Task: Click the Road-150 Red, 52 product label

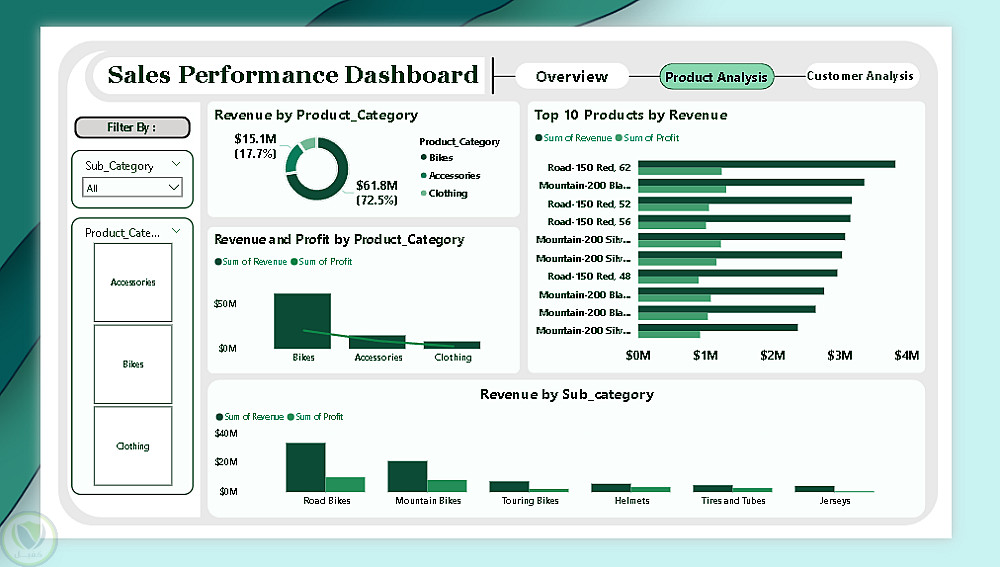Action: tap(589, 203)
